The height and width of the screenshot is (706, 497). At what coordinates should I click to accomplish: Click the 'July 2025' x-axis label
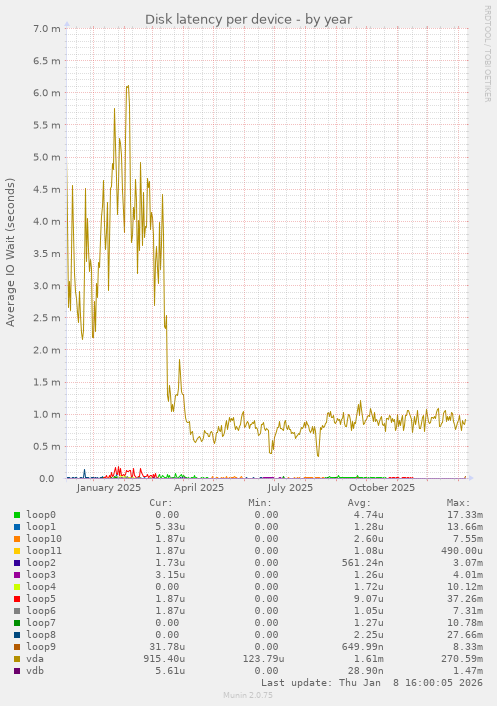coord(290,488)
